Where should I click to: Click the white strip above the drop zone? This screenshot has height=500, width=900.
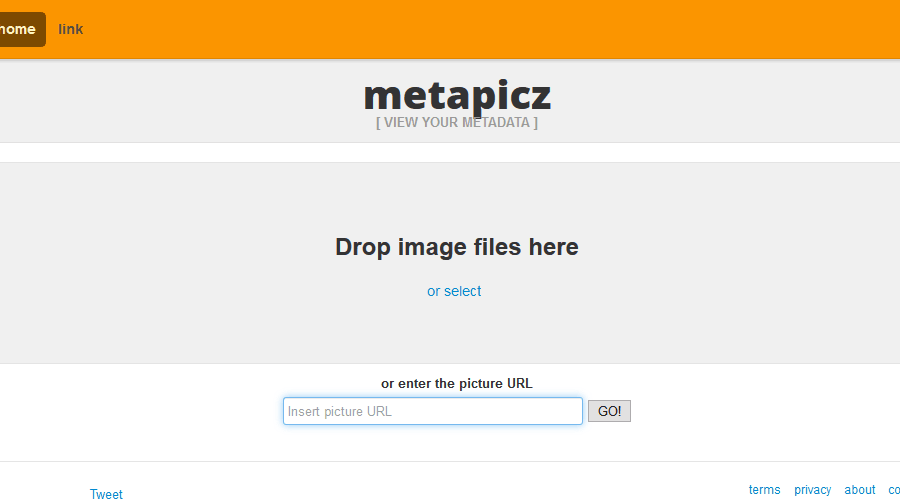tap(450, 153)
